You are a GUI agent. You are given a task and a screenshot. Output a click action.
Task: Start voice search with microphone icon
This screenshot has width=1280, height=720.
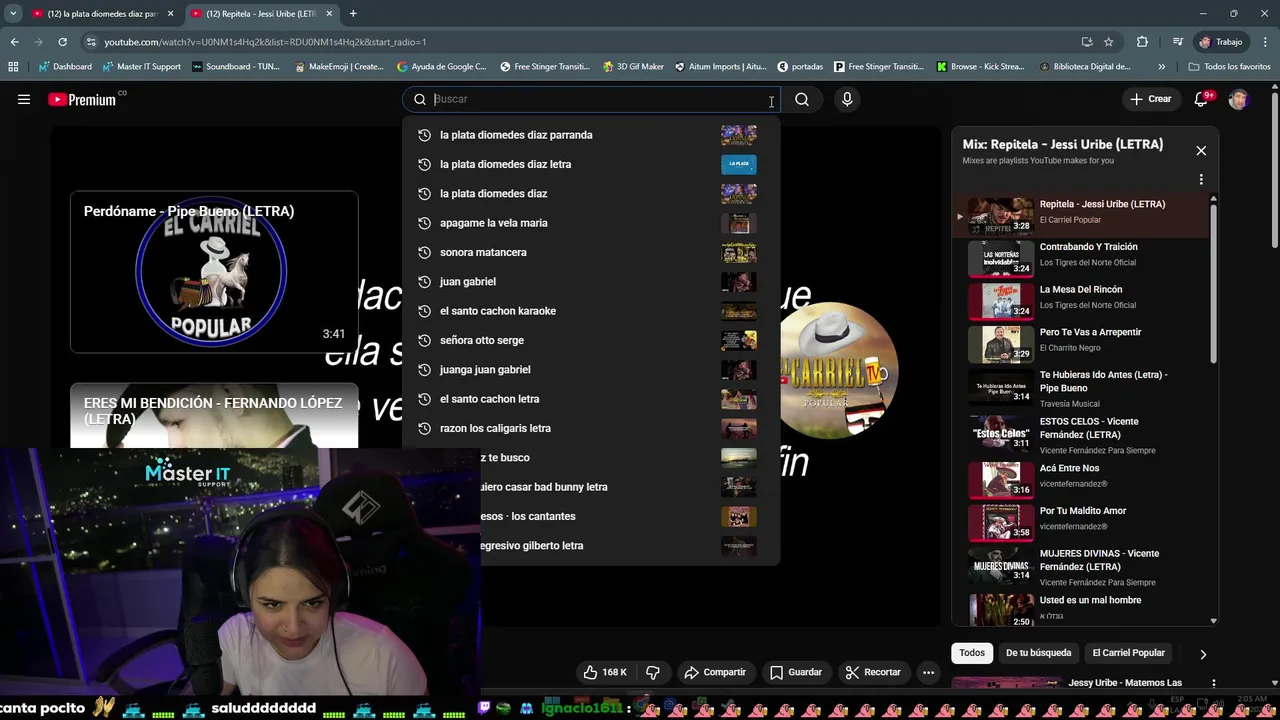[x=847, y=99]
